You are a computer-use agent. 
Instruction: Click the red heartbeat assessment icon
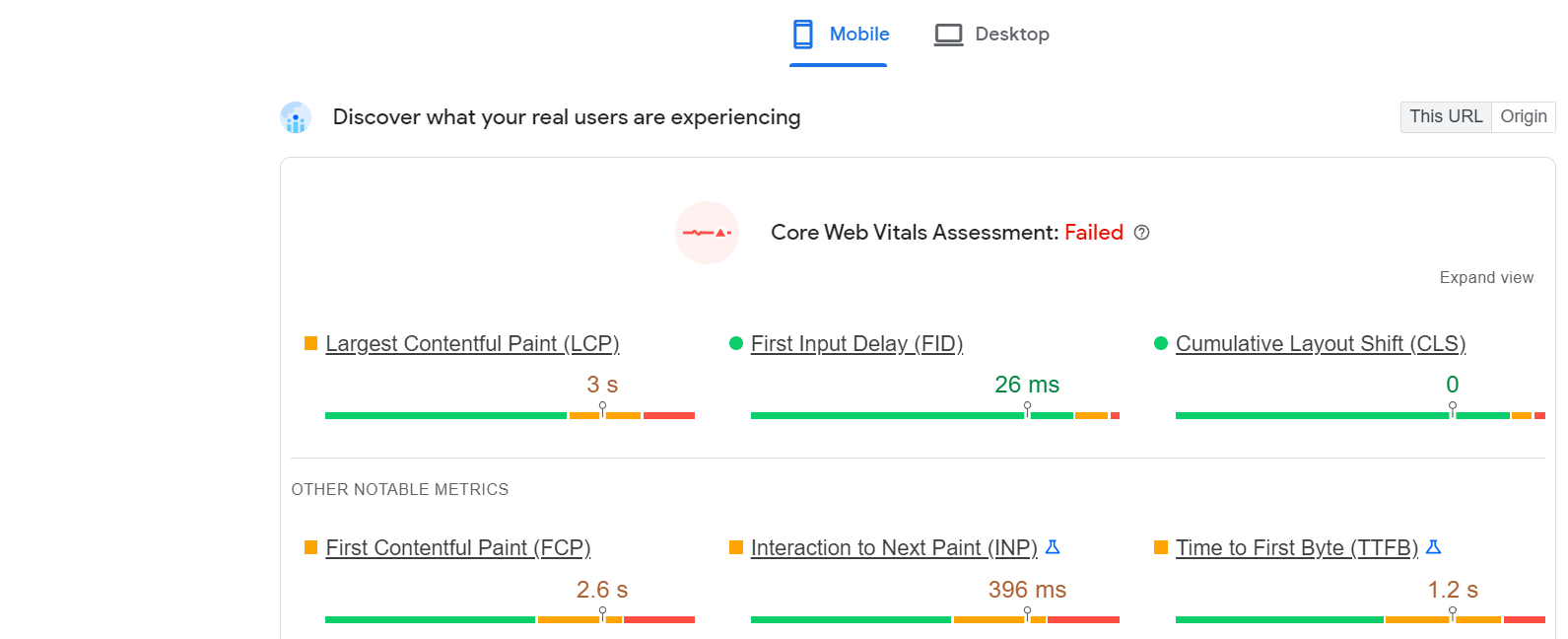tap(707, 233)
